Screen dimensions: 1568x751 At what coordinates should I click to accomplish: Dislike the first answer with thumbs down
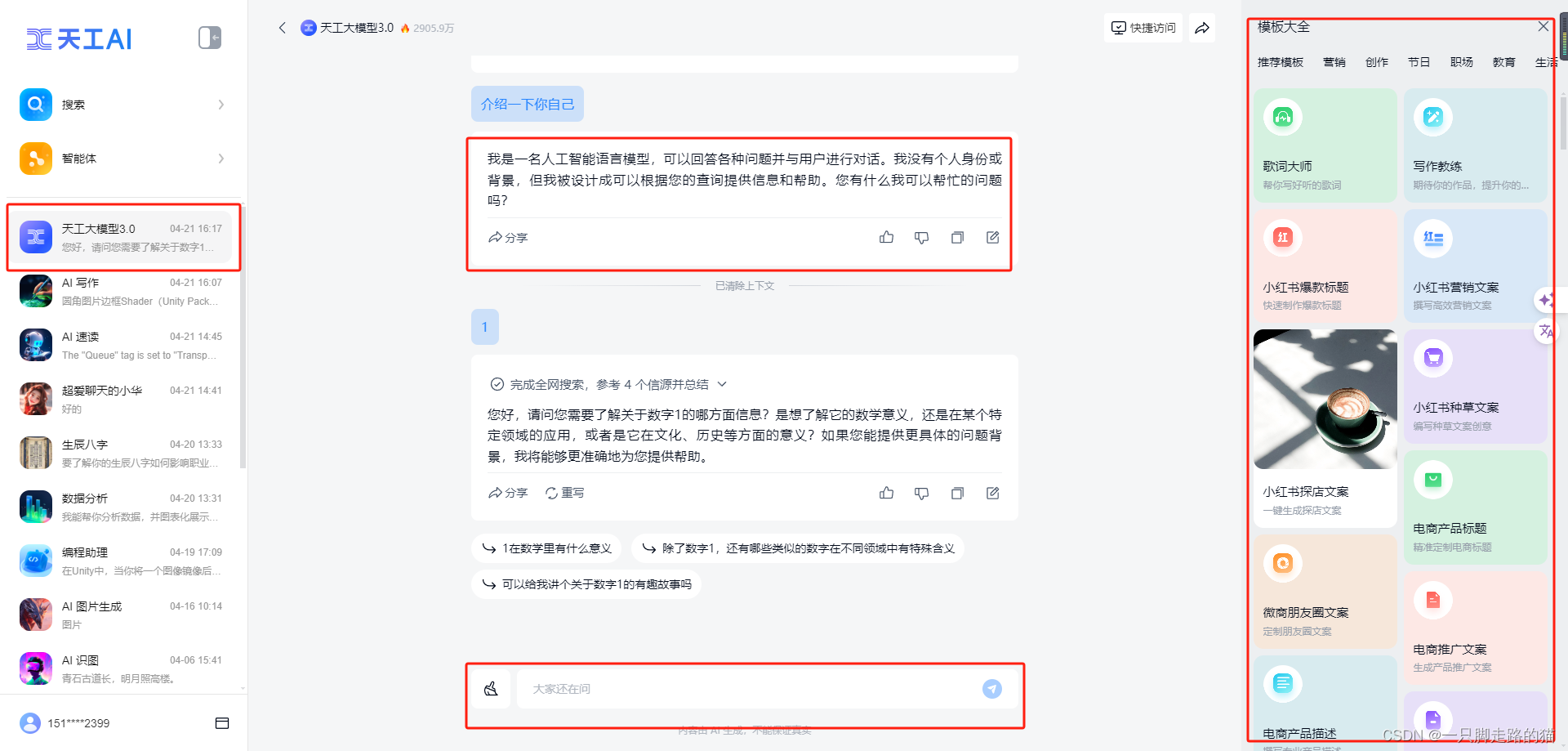pos(922,238)
